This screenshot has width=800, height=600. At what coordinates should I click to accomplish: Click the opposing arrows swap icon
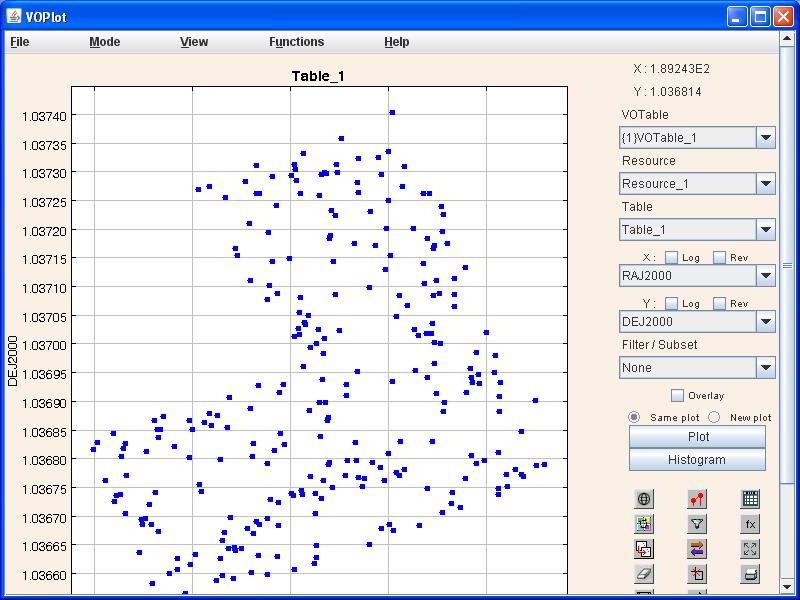click(x=697, y=549)
